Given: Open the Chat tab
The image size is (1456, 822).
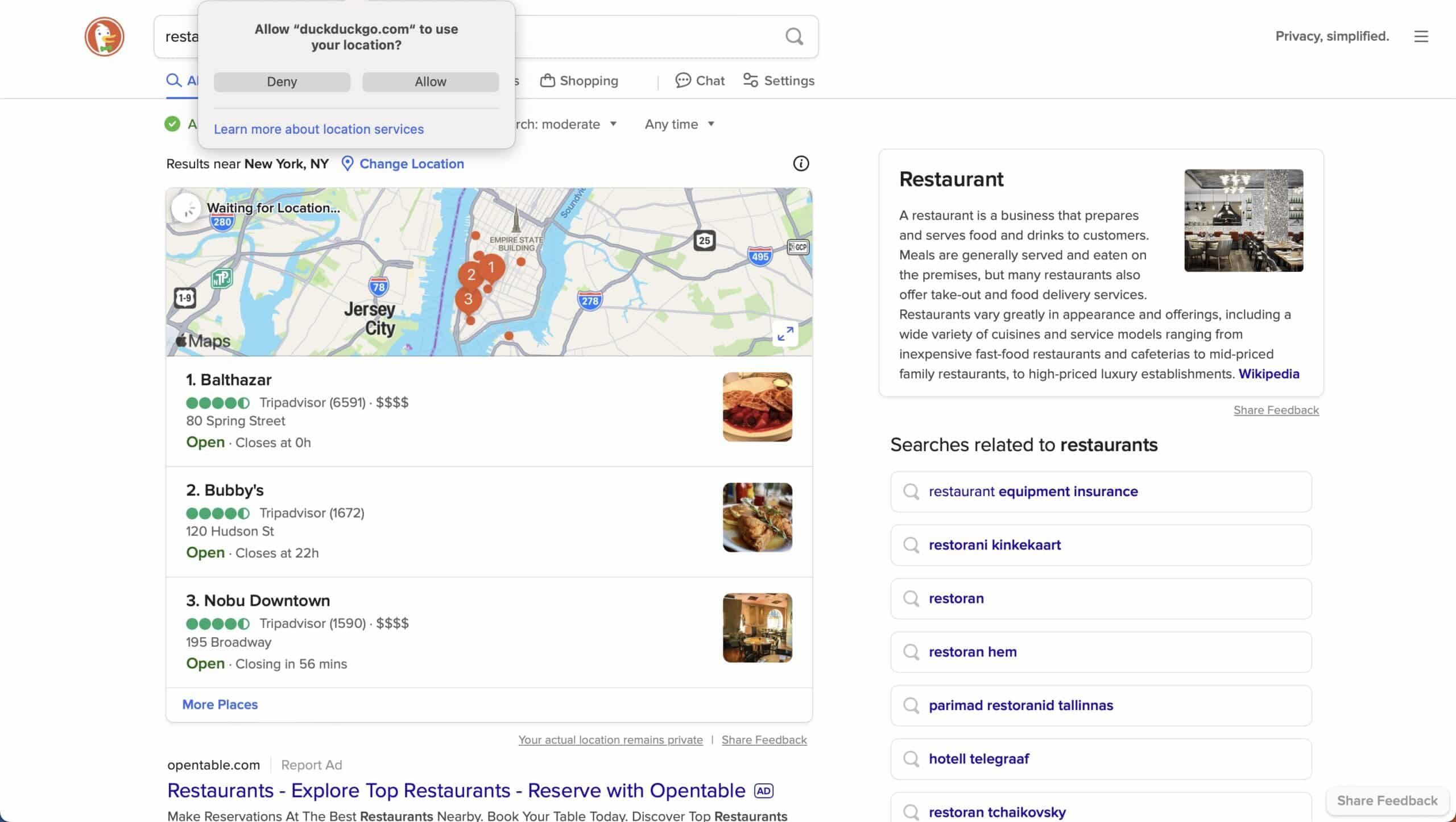Looking at the screenshot, I should [700, 80].
